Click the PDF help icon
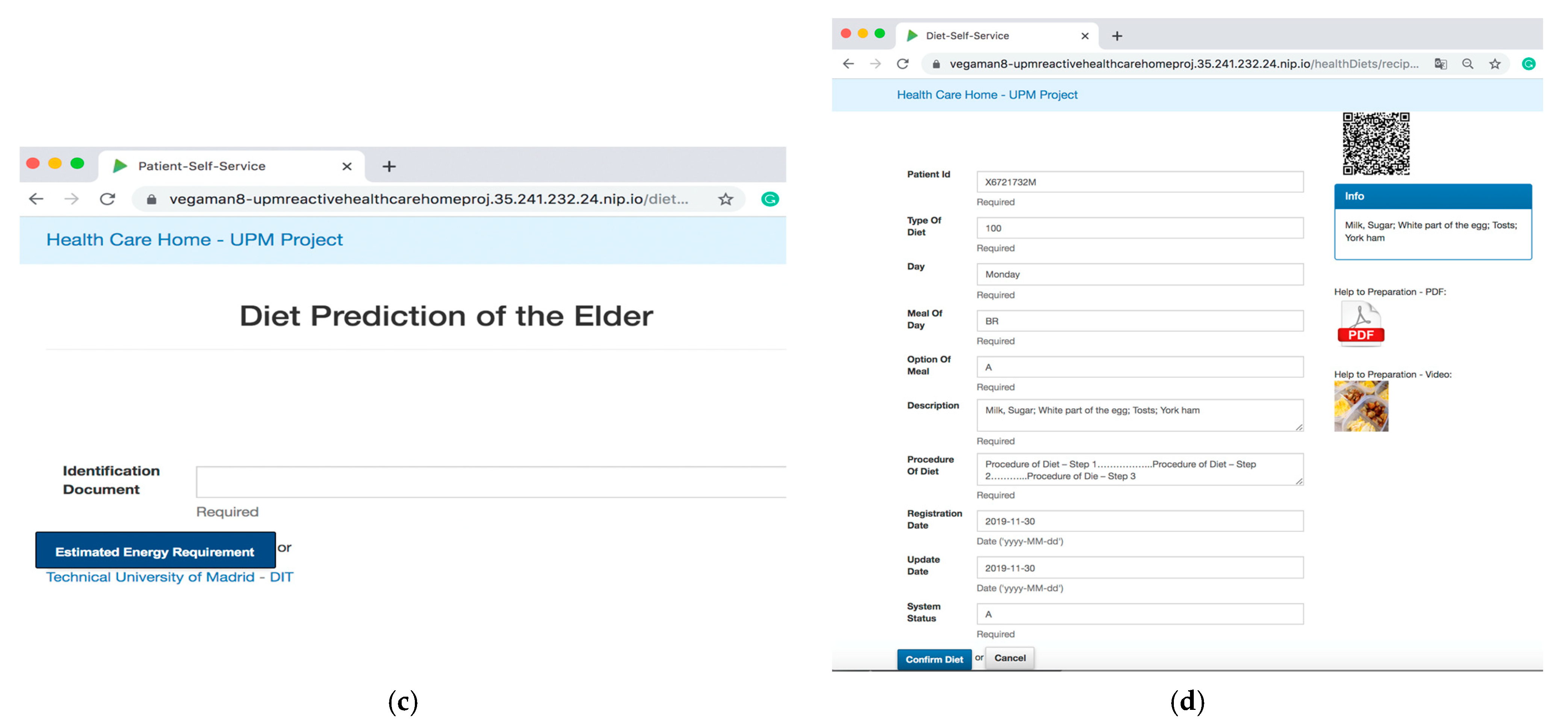This screenshot has height=726, width=1568. point(1361,324)
